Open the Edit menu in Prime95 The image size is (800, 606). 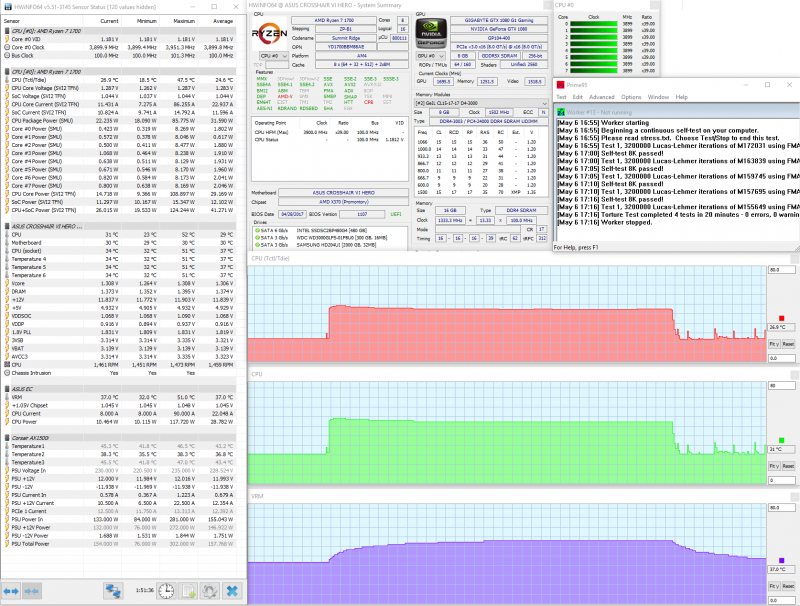click(578, 97)
